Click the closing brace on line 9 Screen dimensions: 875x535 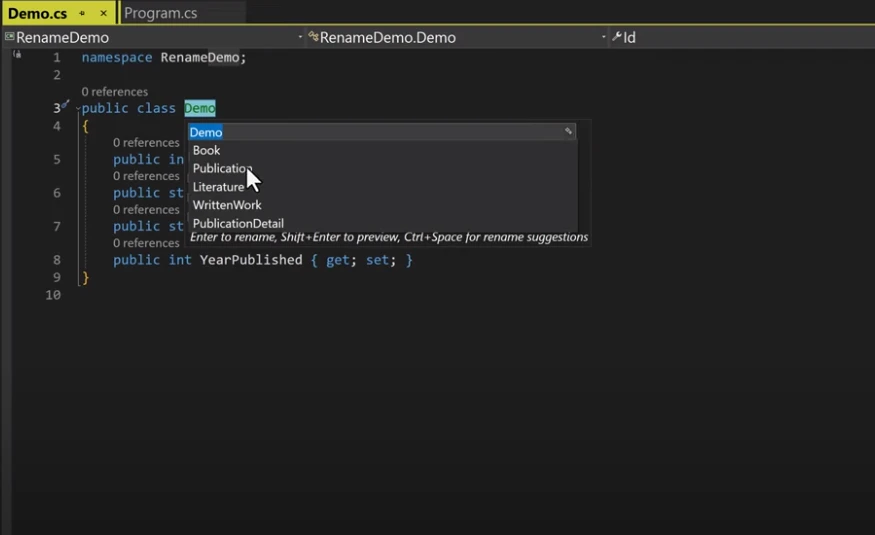tap(85, 278)
